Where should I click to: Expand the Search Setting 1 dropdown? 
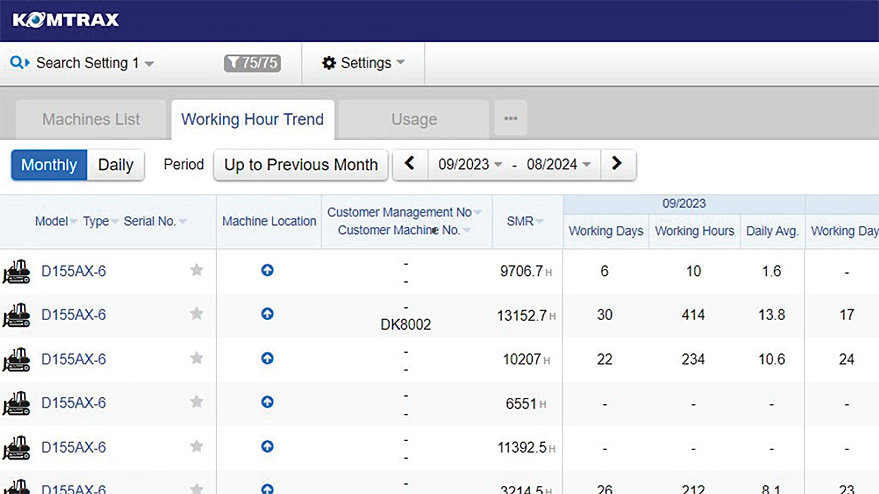point(83,63)
